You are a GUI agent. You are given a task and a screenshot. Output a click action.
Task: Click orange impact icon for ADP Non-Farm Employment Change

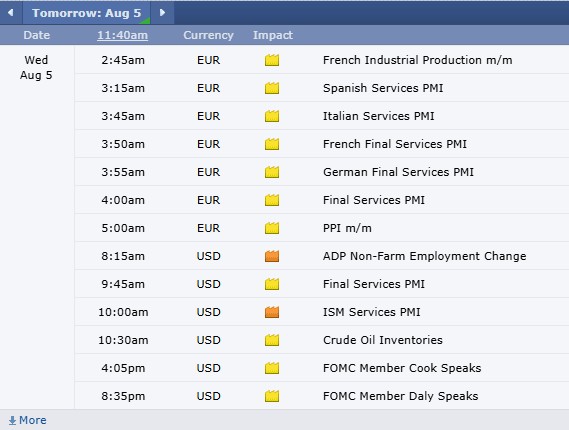(272, 256)
